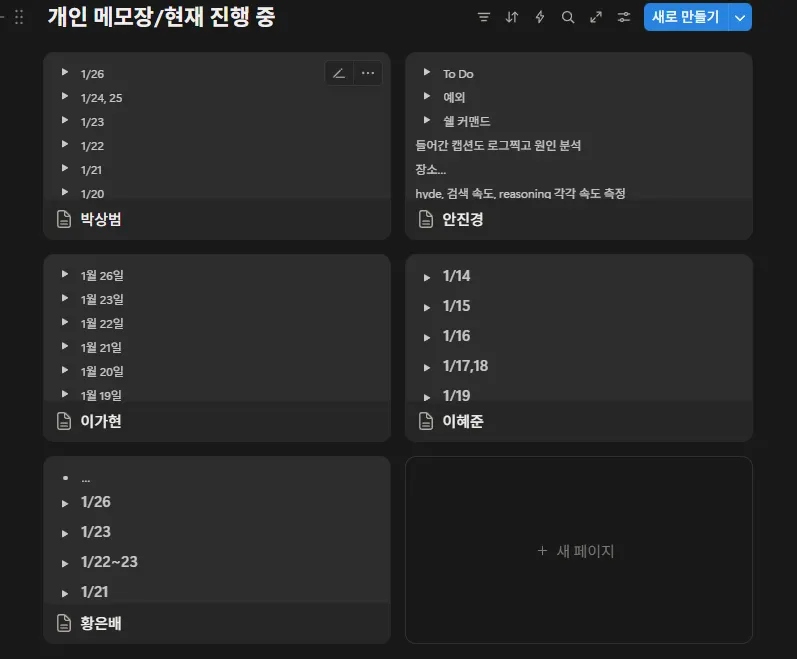Open the 이혜준 page card title
Viewport: 797px width, 659px height.
coord(463,421)
